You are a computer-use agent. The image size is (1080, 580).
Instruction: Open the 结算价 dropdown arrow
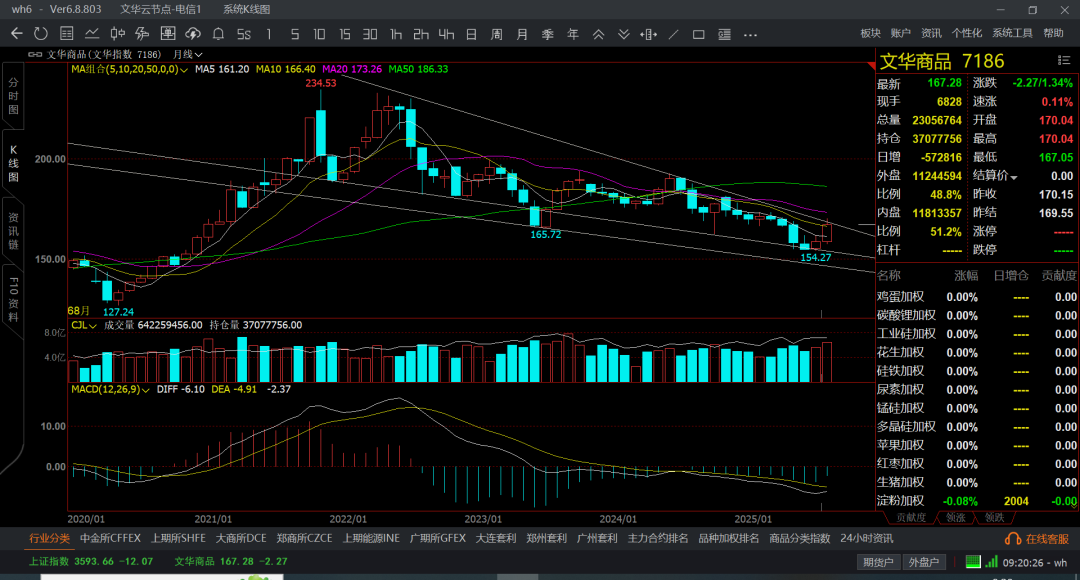click(x=1014, y=178)
